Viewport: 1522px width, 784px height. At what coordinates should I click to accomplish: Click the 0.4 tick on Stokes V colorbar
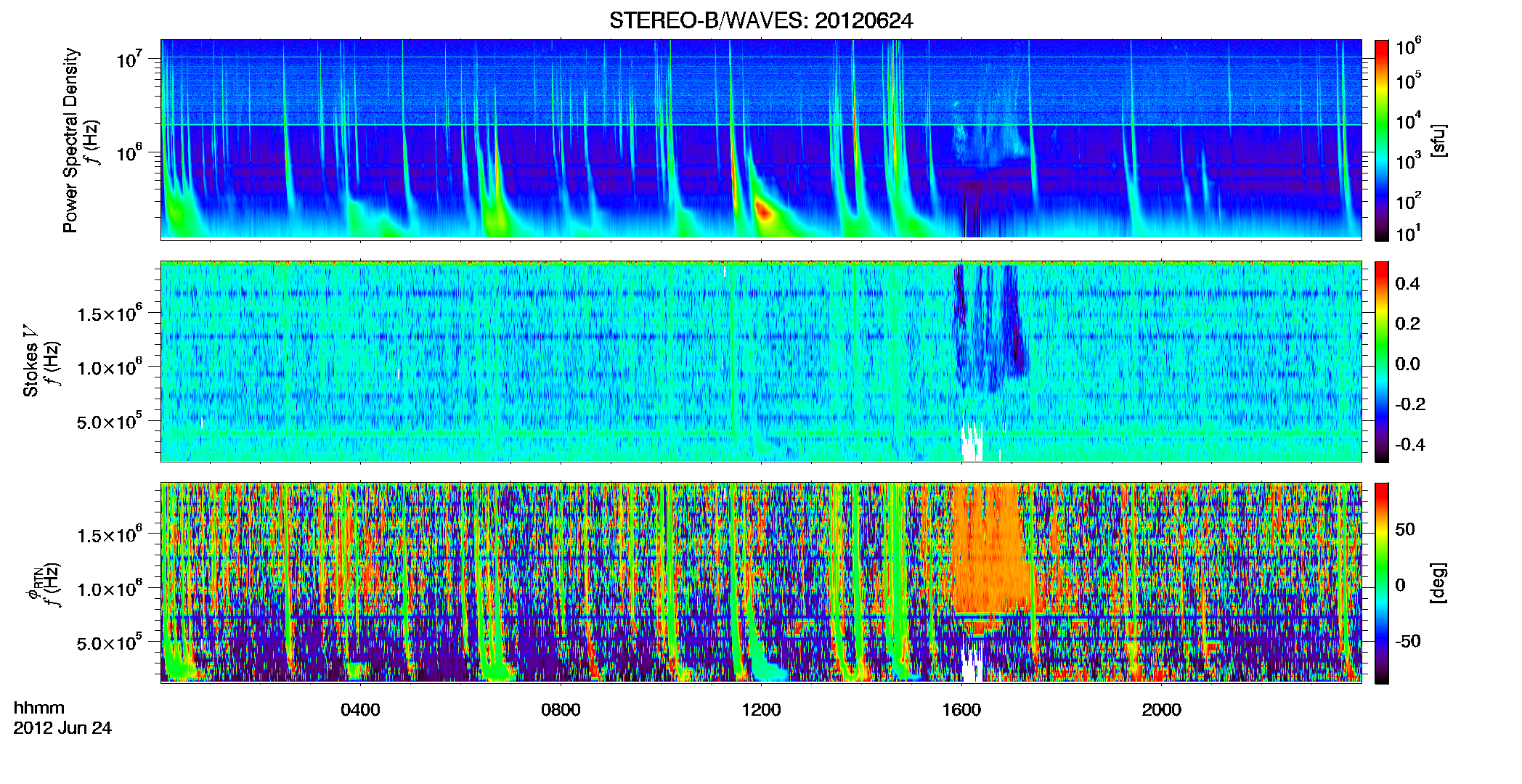1407,284
